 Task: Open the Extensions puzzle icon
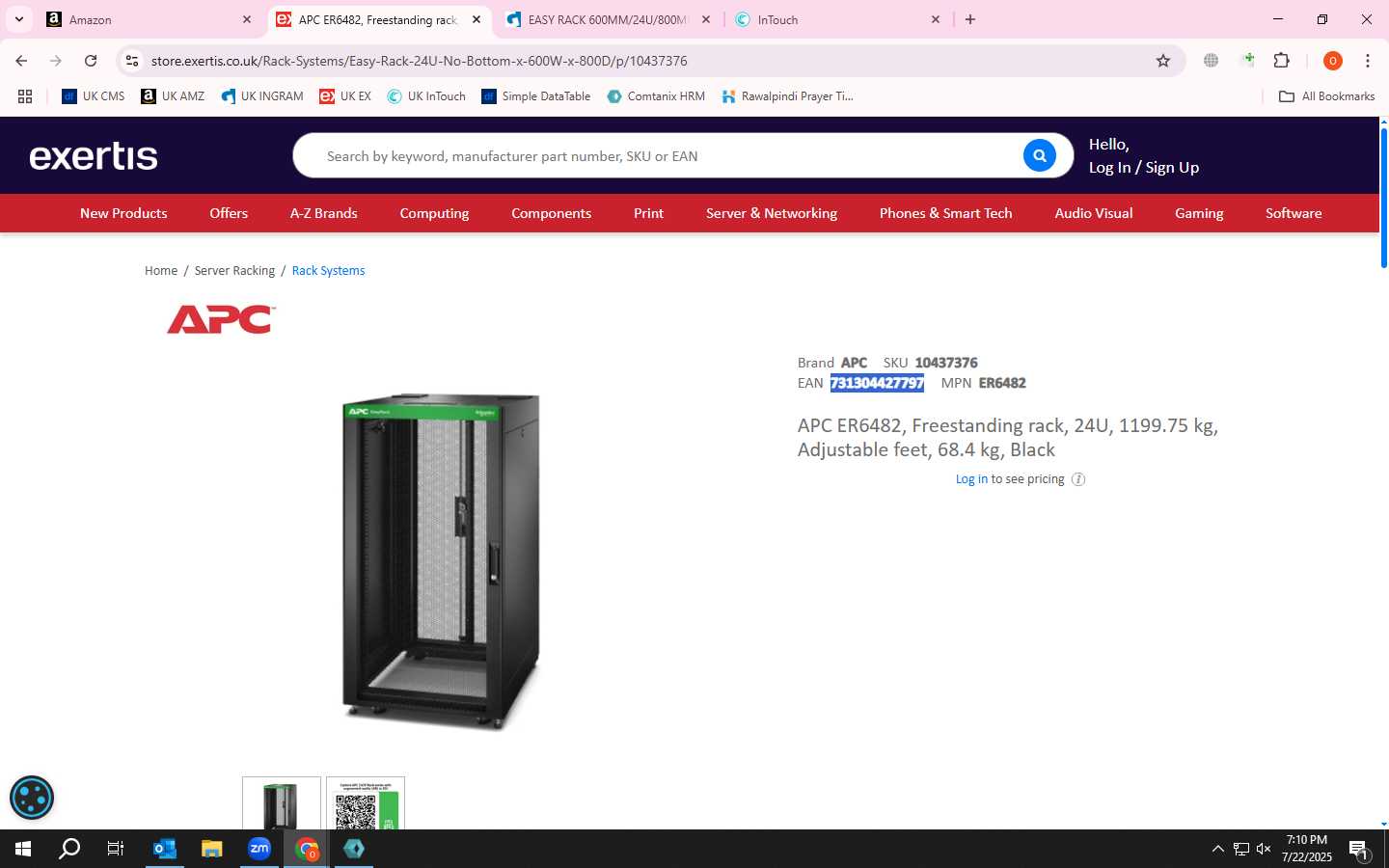click(1281, 61)
